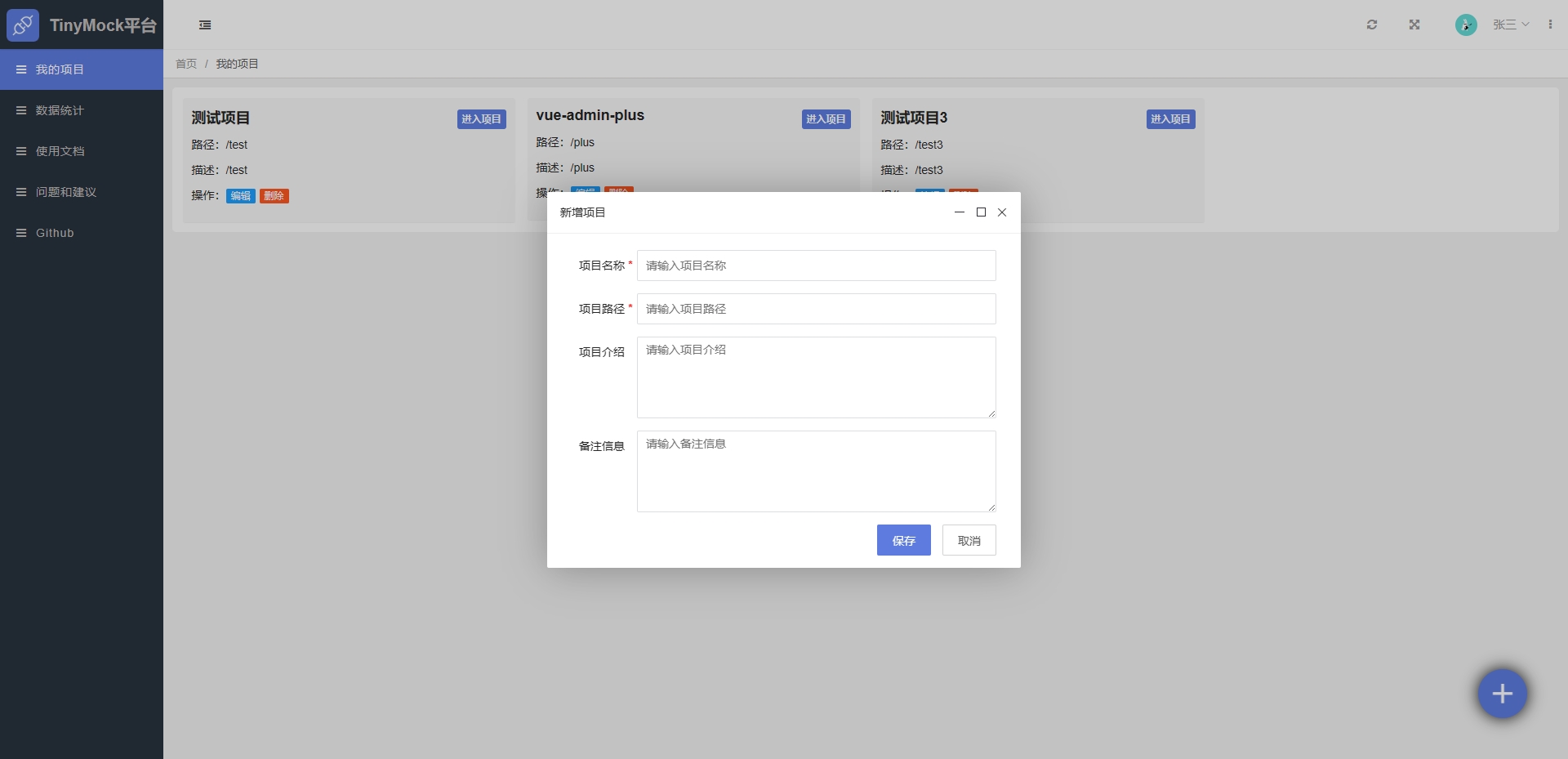
Task: Click the list icon beside Github
Action: 21,233
